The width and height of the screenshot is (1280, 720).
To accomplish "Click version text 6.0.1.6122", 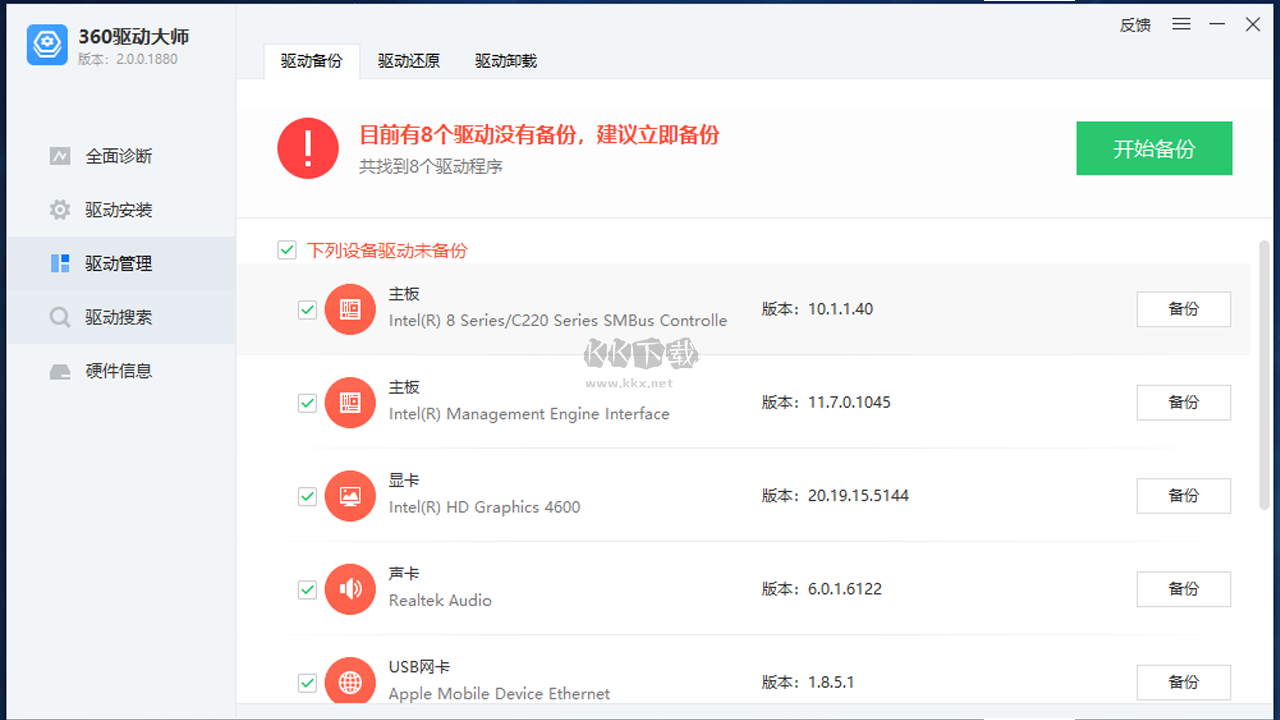I will pyautogui.click(x=845, y=589).
